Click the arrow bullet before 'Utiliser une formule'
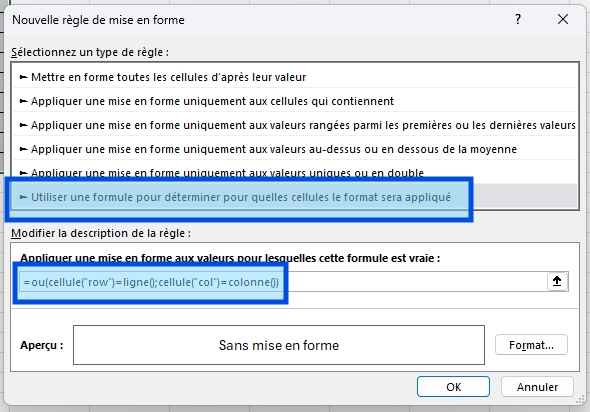Screen dimensions: 590x412 coord(23,197)
